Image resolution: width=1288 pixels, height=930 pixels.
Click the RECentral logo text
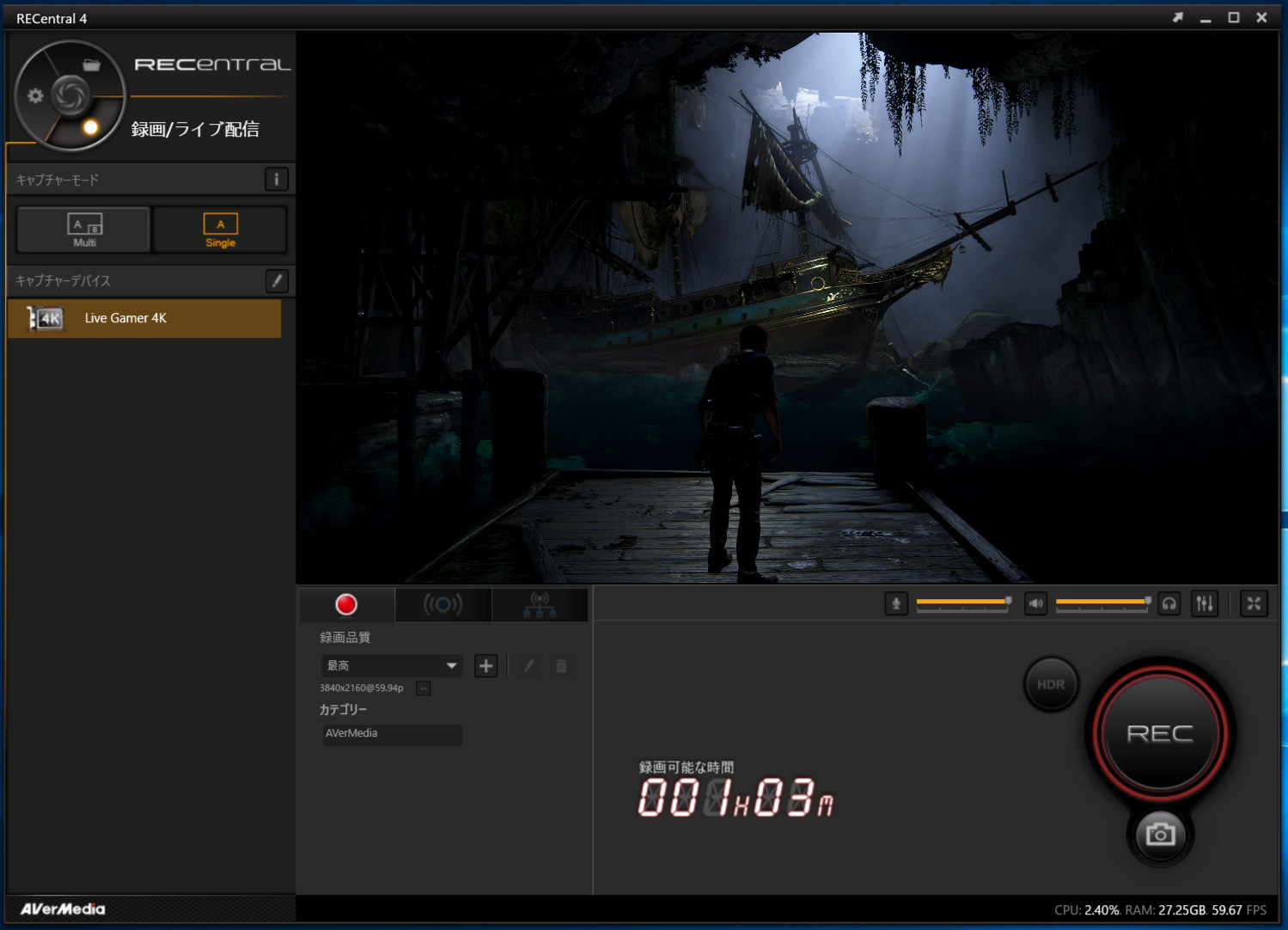click(212, 64)
